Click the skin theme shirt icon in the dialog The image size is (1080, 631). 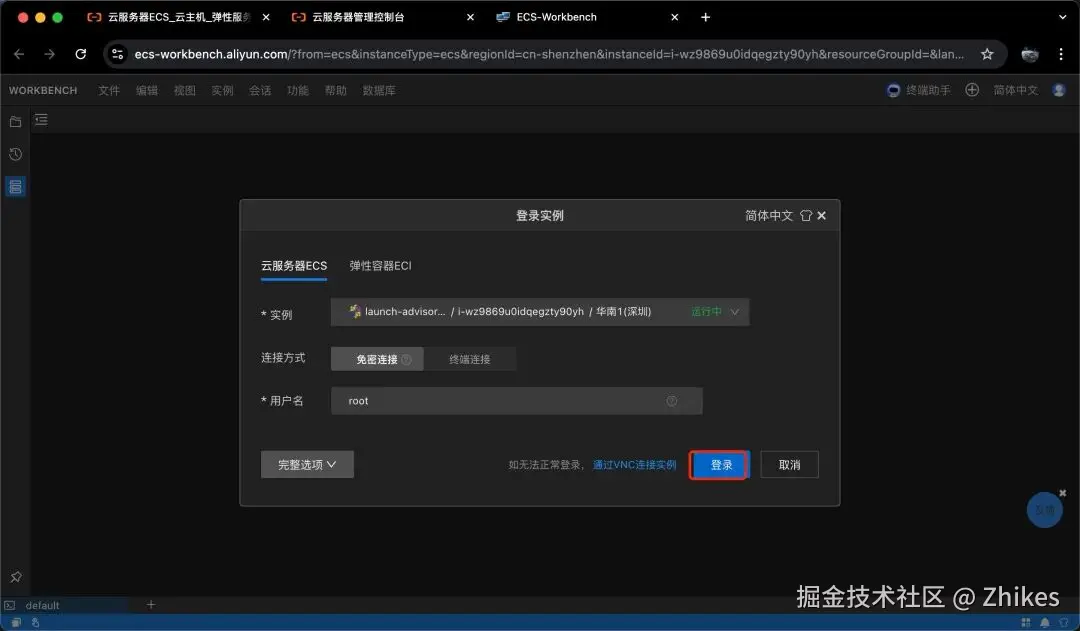[x=806, y=216]
